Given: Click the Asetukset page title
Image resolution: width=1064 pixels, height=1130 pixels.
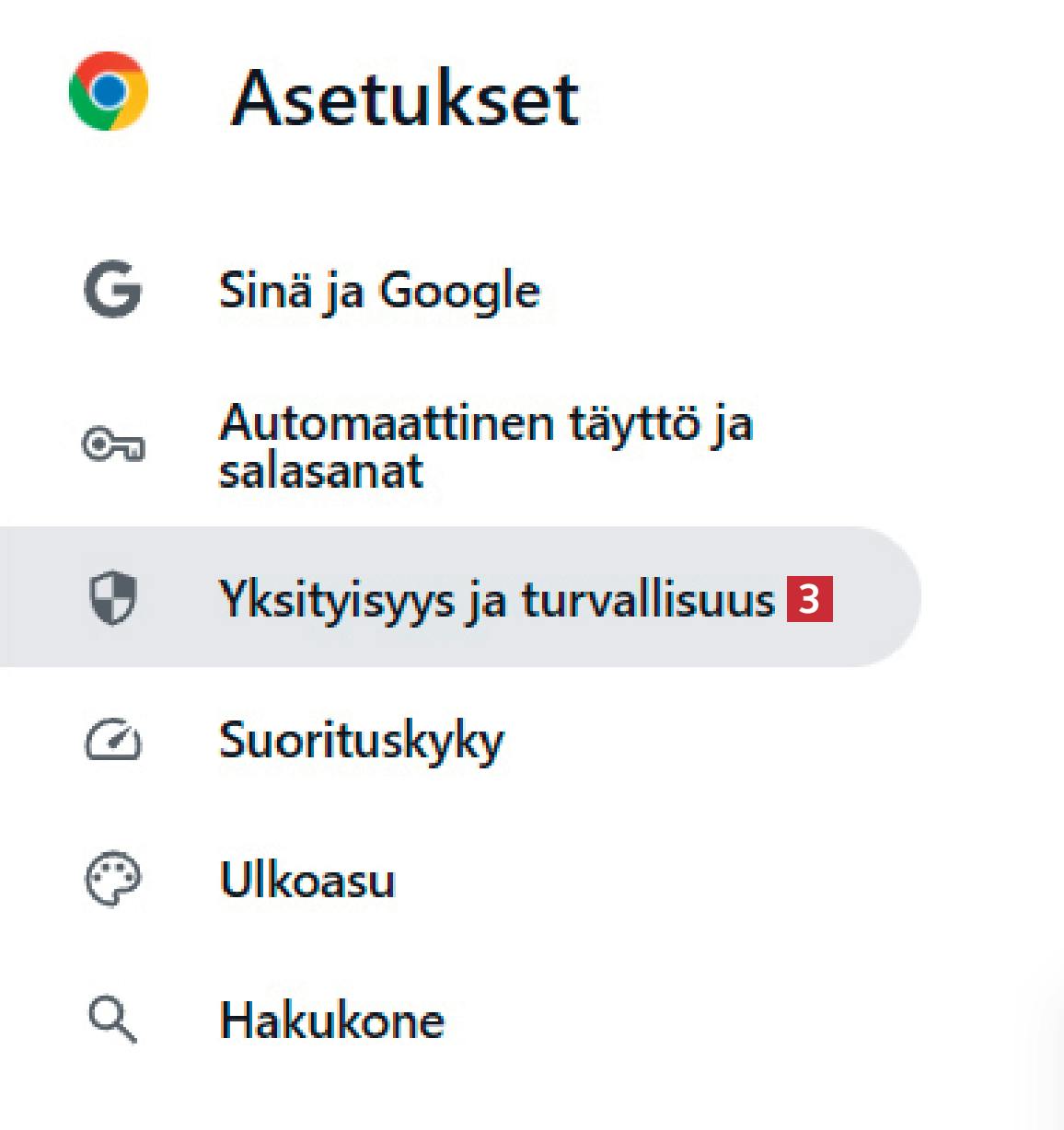Looking at the screenshot, I should (405, 98).
